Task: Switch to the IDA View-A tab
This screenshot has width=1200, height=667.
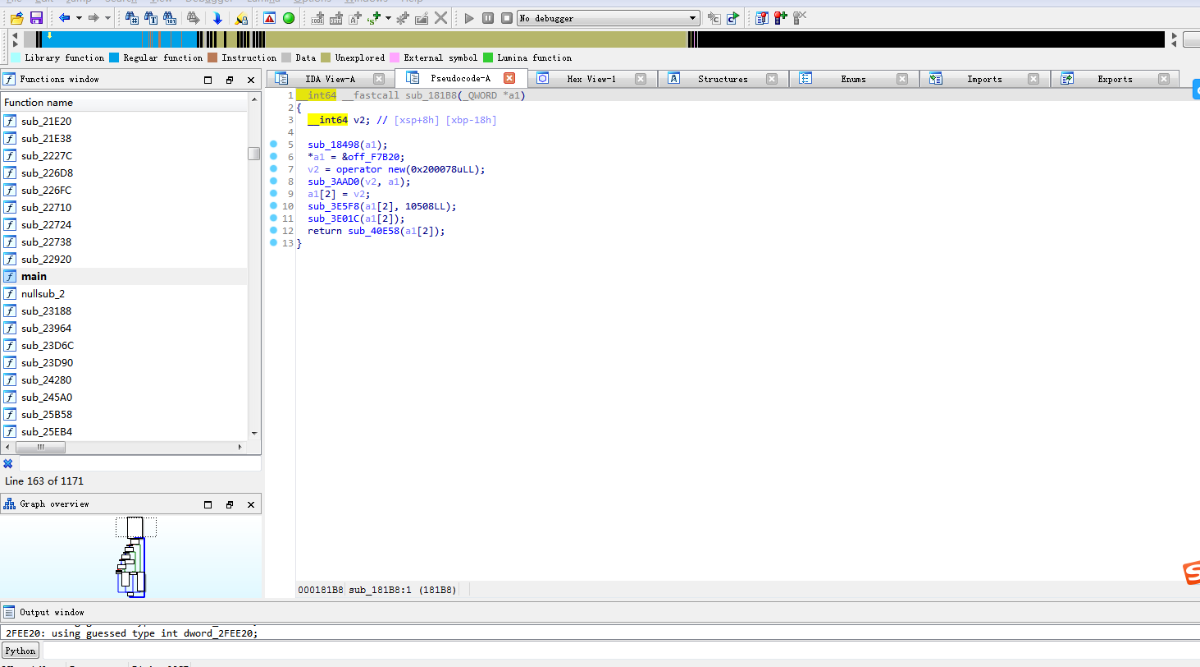Action: point(330,79)
